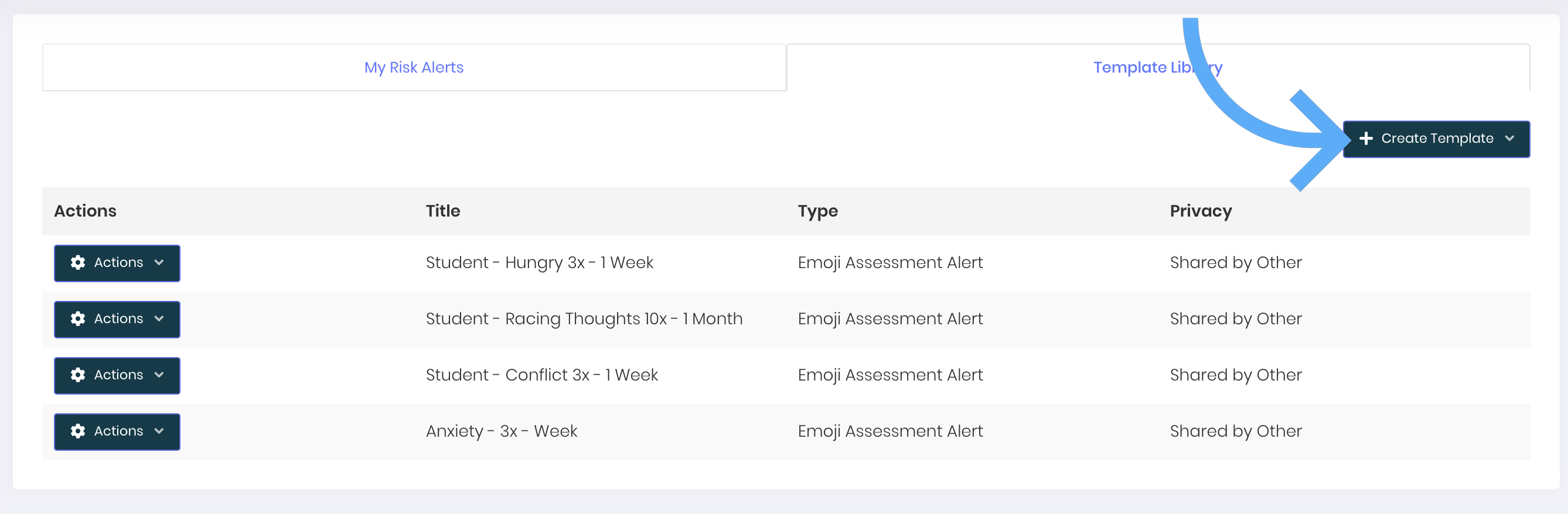Click the Privacy column header
Viewport: 1568px width, 514px height.
(1201, 211)
